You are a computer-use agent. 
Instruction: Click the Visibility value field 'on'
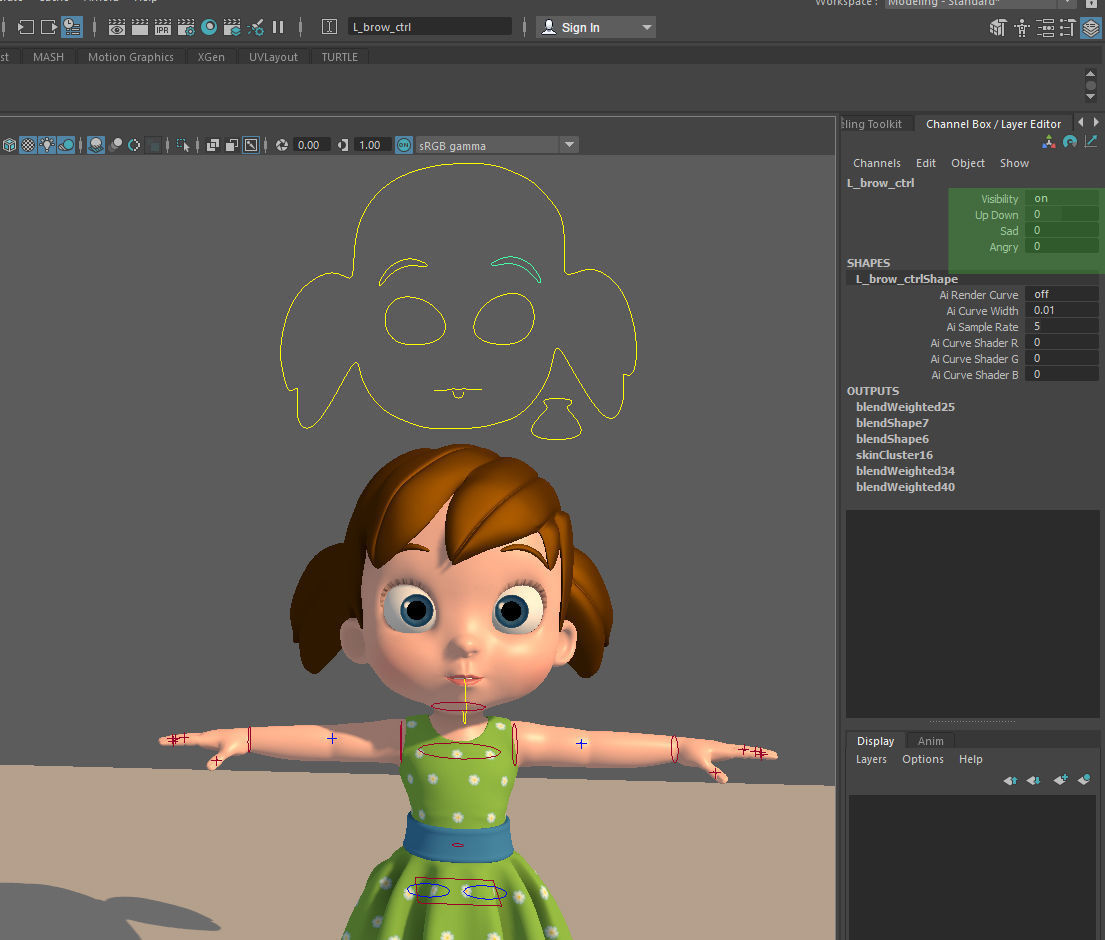pyautogui.click(x=1061, y=199)
